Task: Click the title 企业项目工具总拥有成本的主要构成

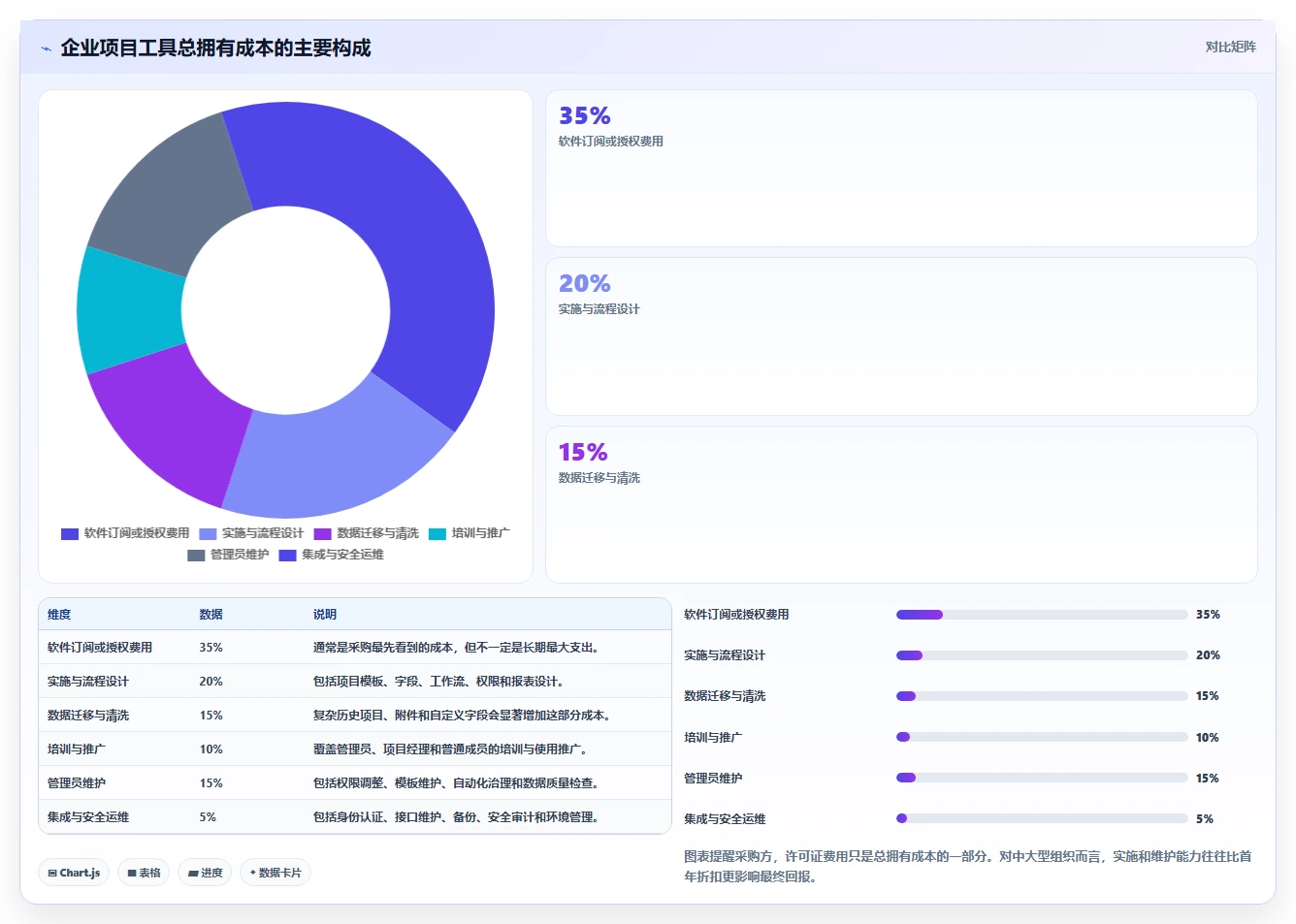Action: coord(215,48)
